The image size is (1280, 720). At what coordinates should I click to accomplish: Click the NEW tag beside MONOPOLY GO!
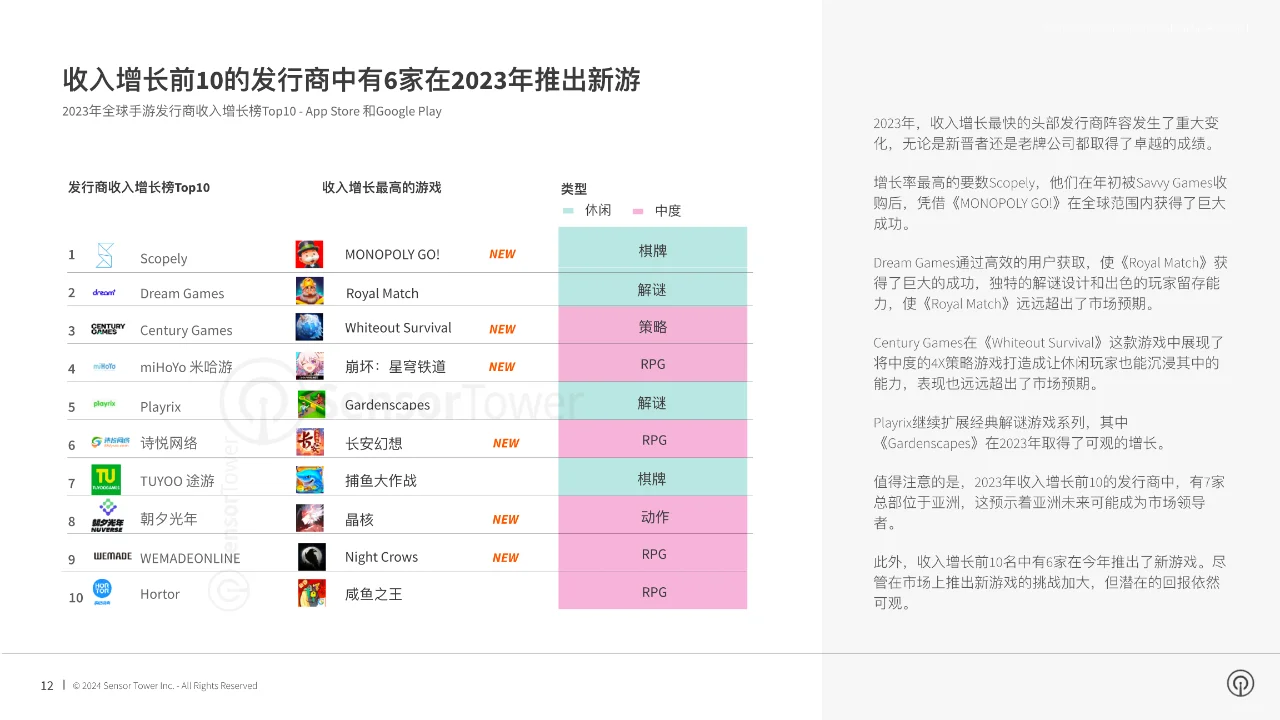pos(502,254)
